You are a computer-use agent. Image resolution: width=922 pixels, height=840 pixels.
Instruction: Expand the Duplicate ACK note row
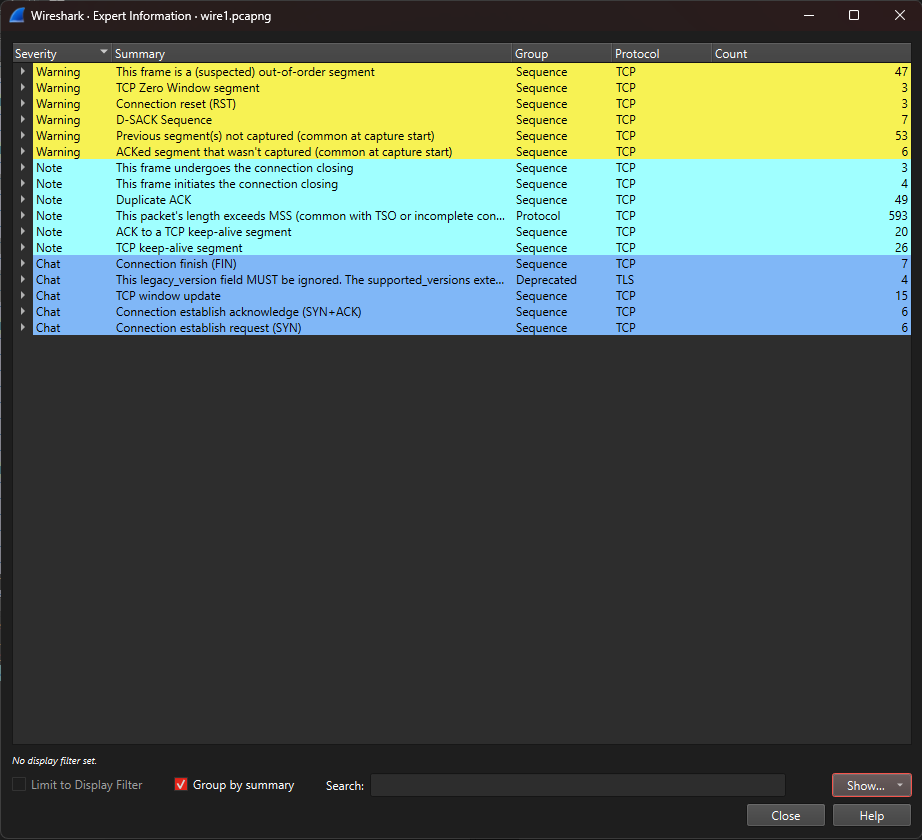pyautogui.click(x=22, y=199)
